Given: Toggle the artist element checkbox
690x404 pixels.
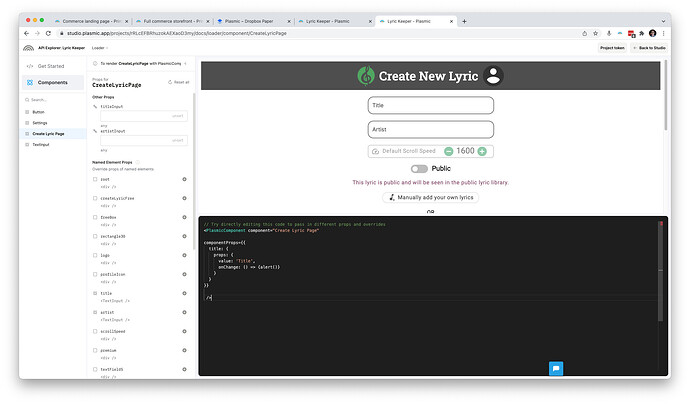Looking at the screenshot, I should coord(95,312).
